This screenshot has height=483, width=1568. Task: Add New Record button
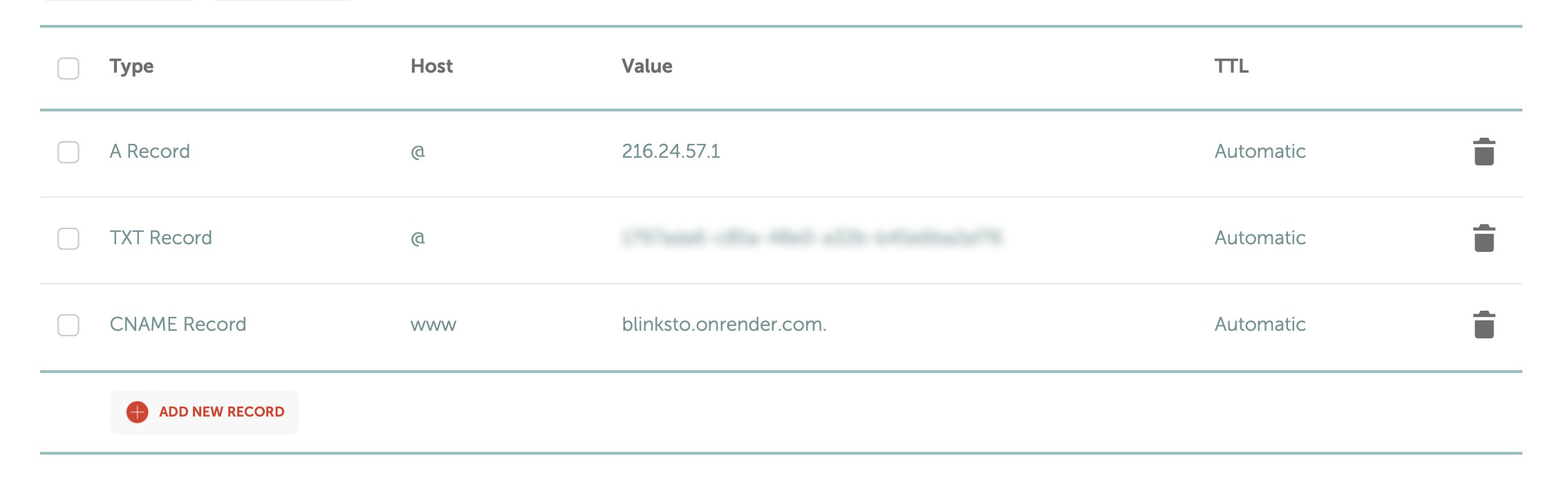pos(204,412)
